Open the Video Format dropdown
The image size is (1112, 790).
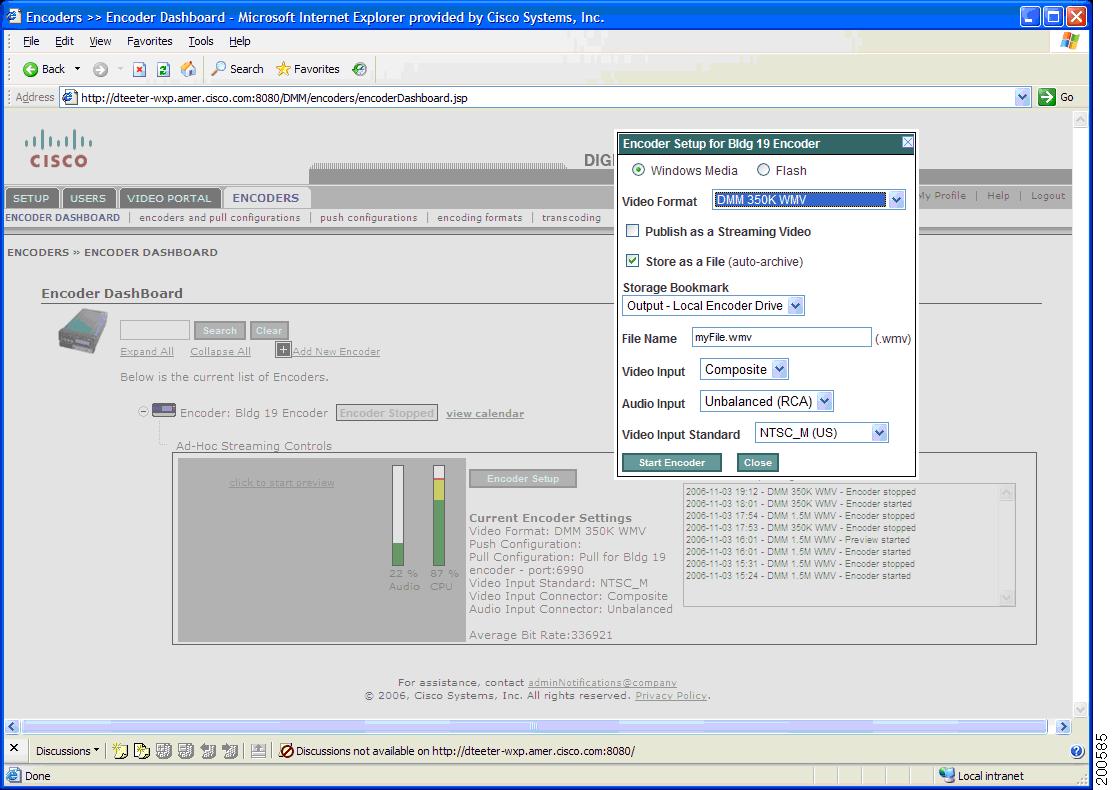click(x=897, y=199)
